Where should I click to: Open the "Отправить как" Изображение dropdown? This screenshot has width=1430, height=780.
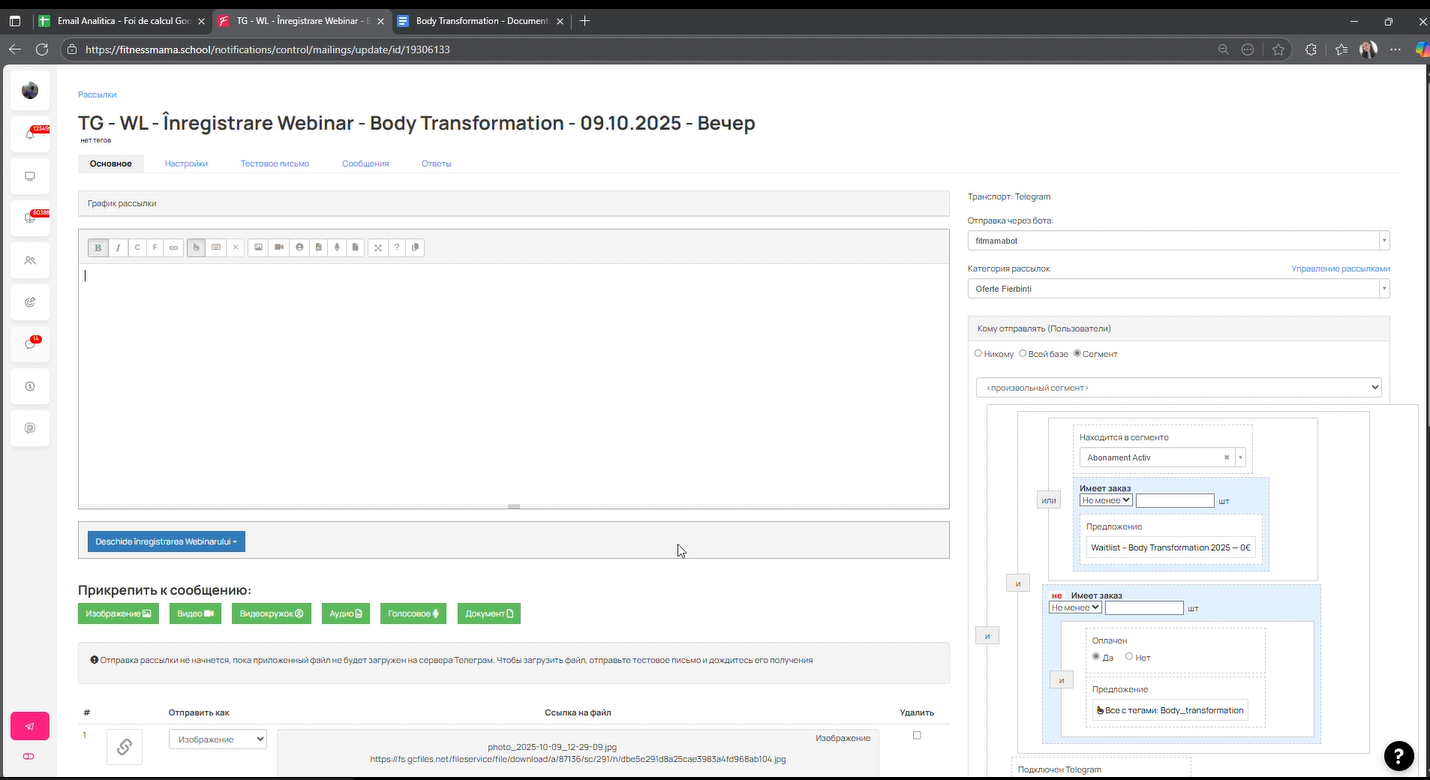coord(217,739)
